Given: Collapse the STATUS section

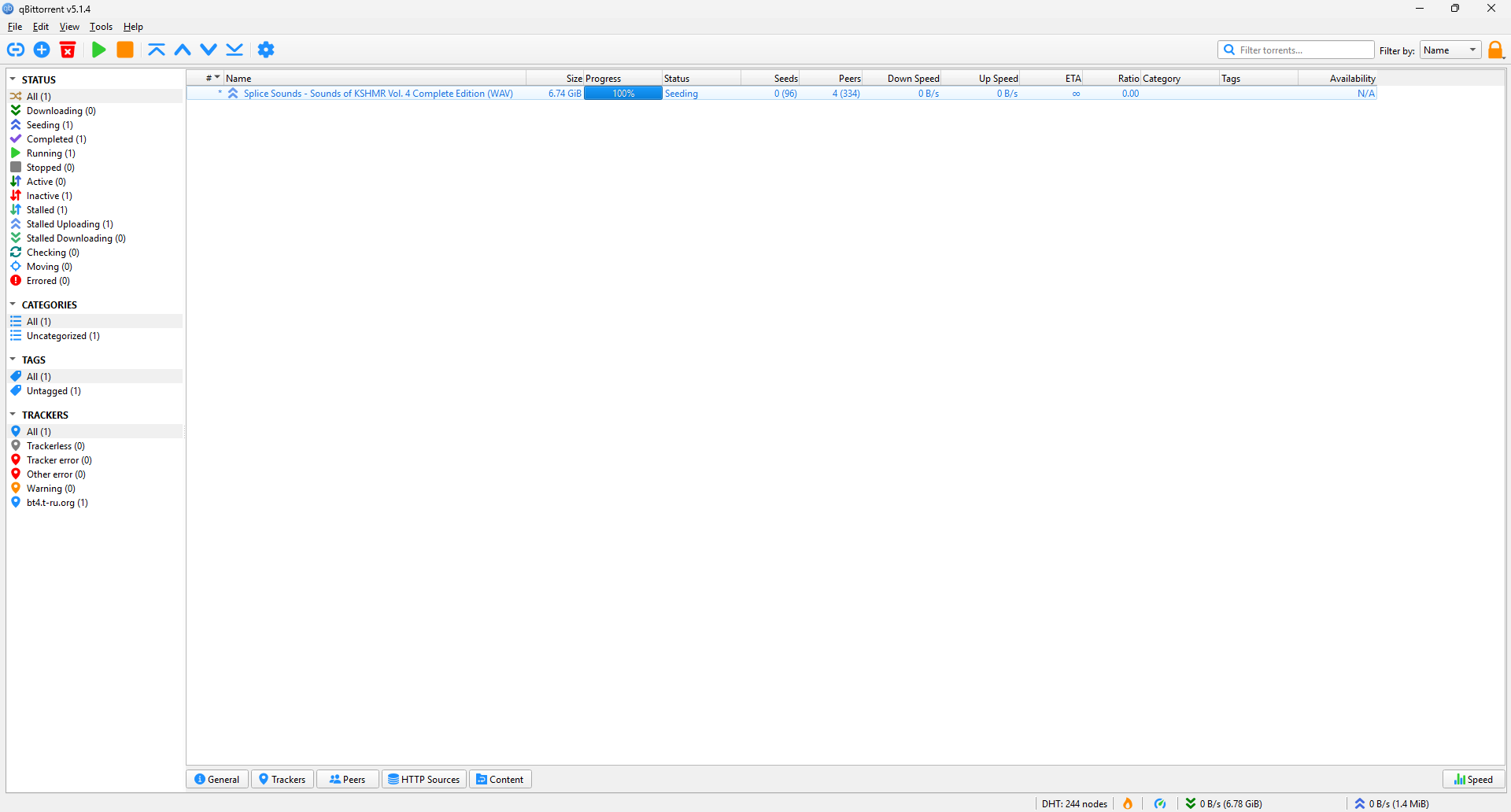Looking at the screenshot, I should 13,79.
